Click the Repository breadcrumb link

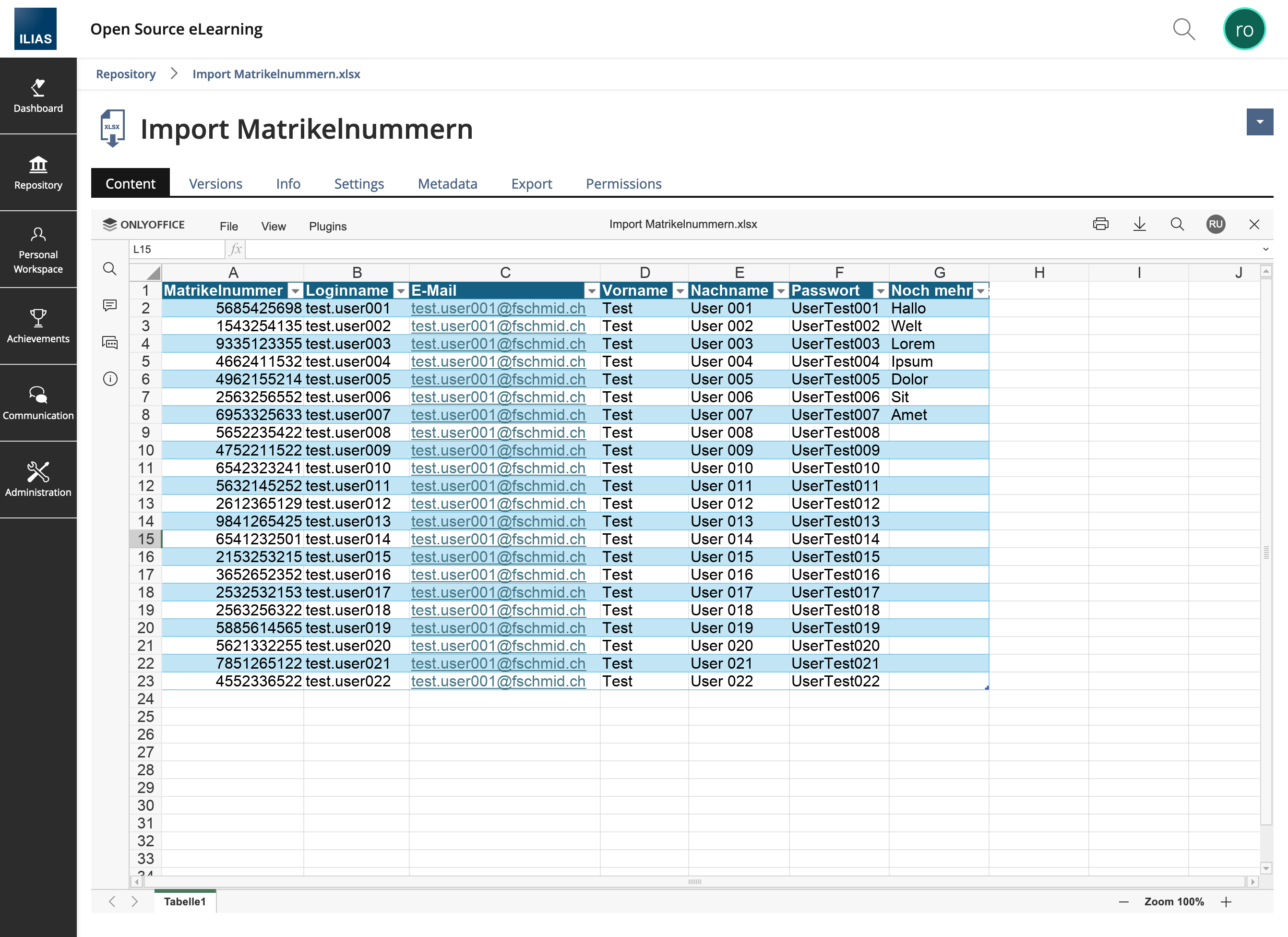(x=126, y=74)
